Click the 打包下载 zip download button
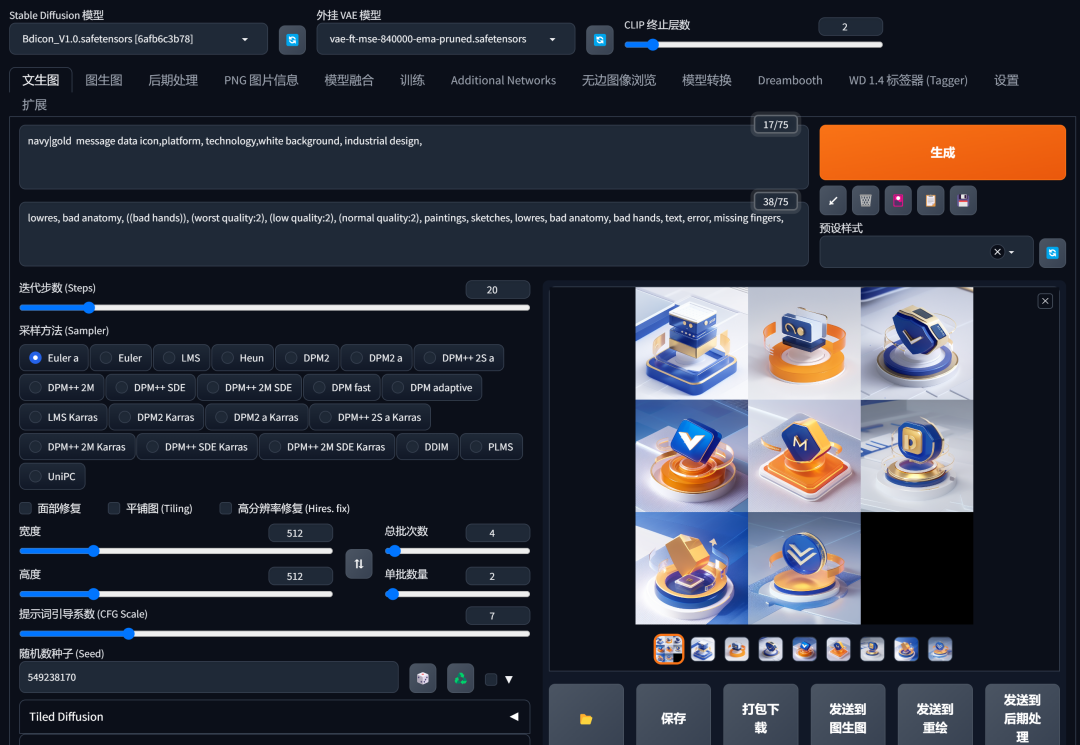 [x=760, y=718]
